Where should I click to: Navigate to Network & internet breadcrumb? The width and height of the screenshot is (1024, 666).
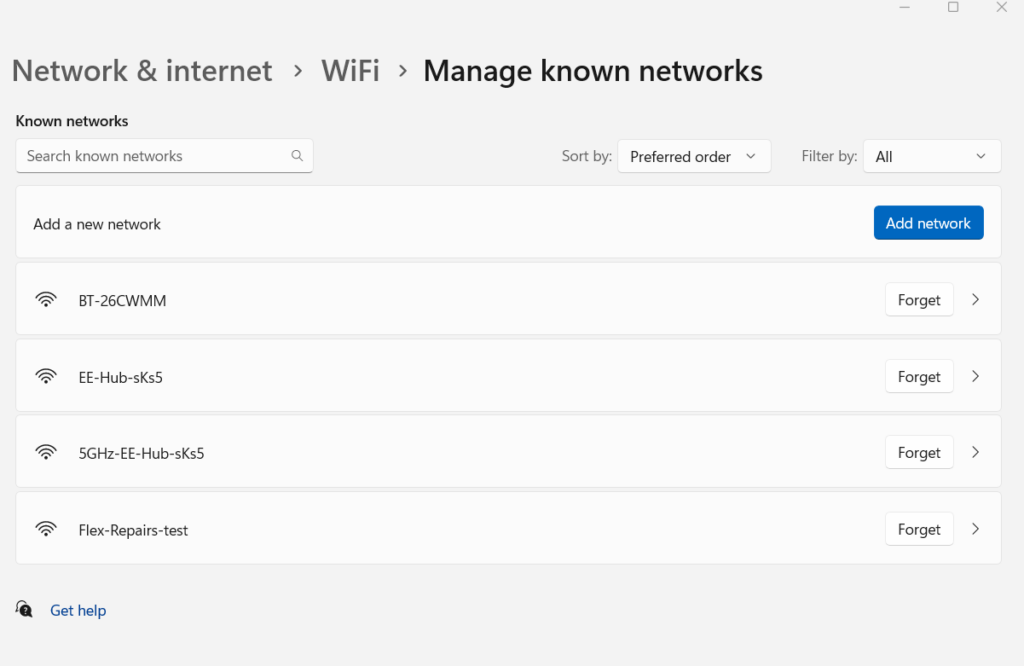(141, 70)
